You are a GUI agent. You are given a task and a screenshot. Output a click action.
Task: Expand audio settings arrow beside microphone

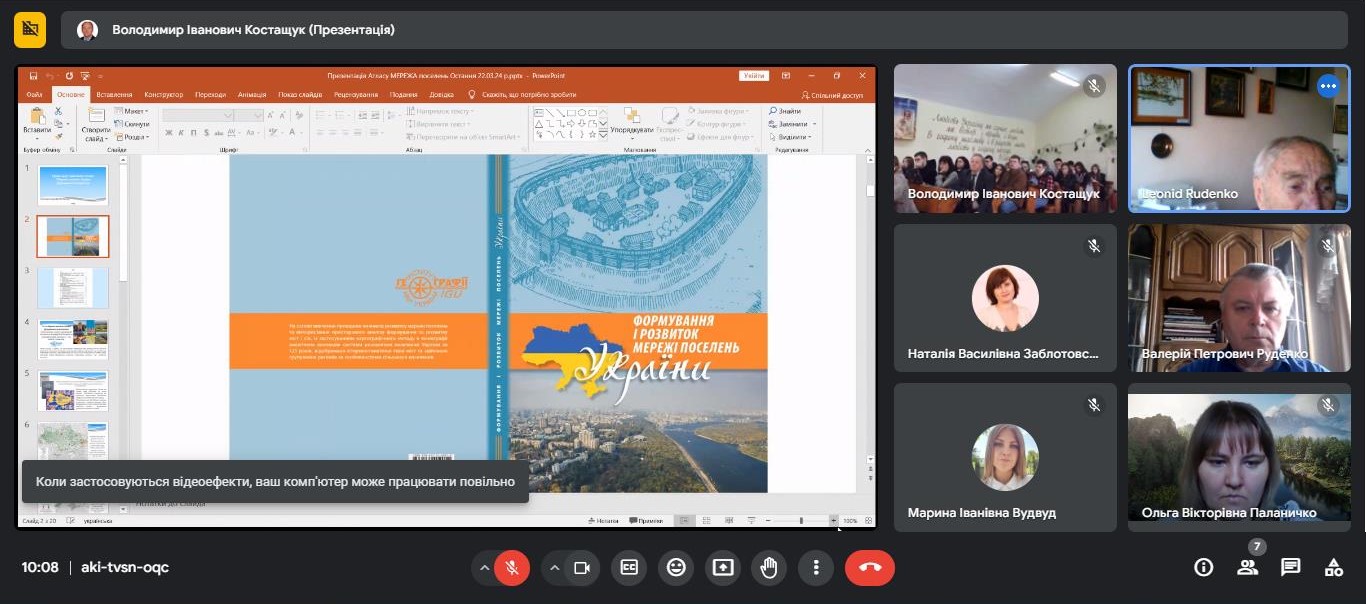(485, 568)
